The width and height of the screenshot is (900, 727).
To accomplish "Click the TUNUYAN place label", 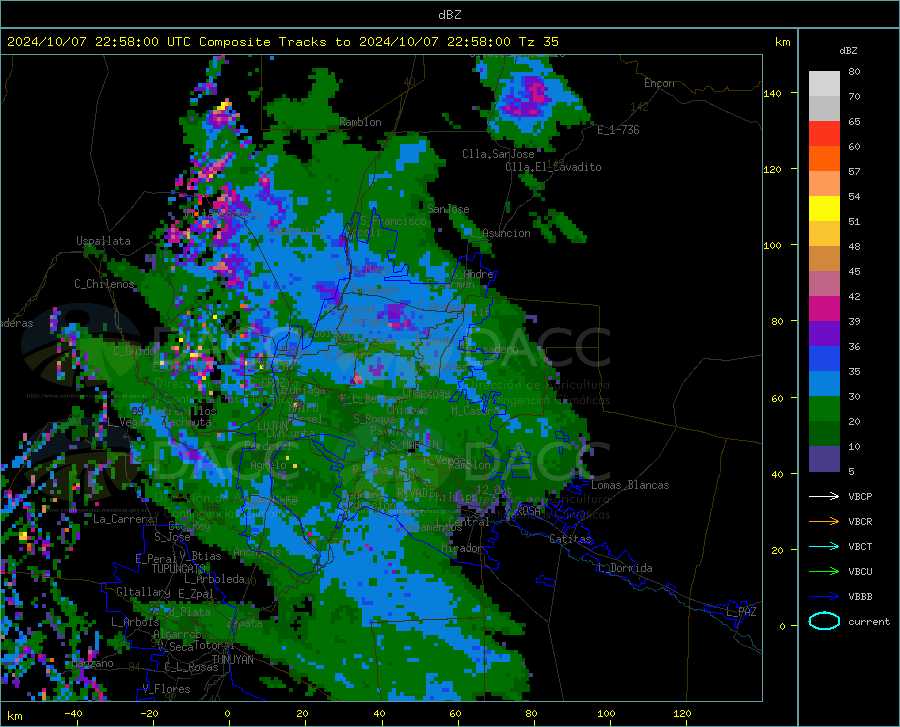I will tap(232, 659).
